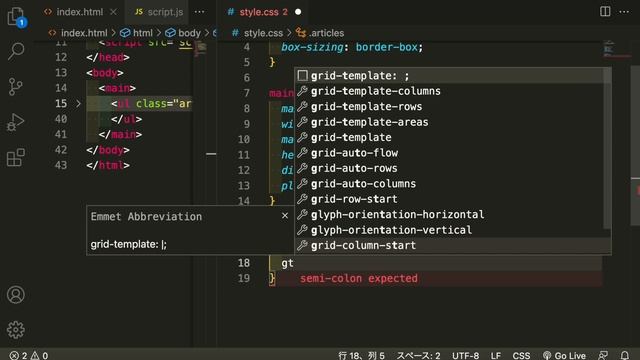Click errors and warnings status indicator
640x360 pixels.
[29, 355]
